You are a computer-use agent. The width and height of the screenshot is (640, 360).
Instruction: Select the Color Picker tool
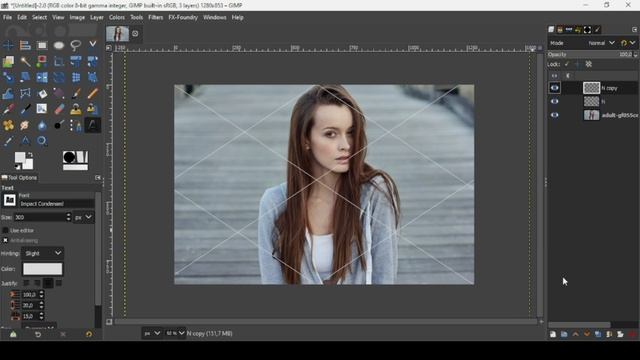[8, 141]
